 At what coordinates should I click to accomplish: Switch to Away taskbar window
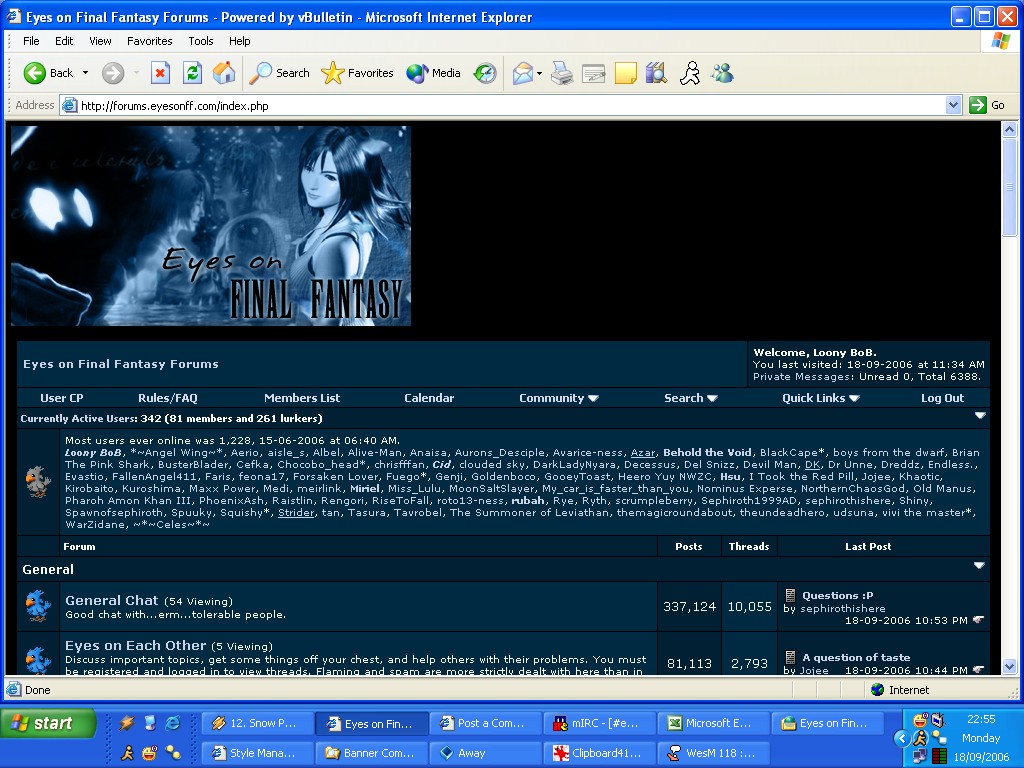(485, 753)
